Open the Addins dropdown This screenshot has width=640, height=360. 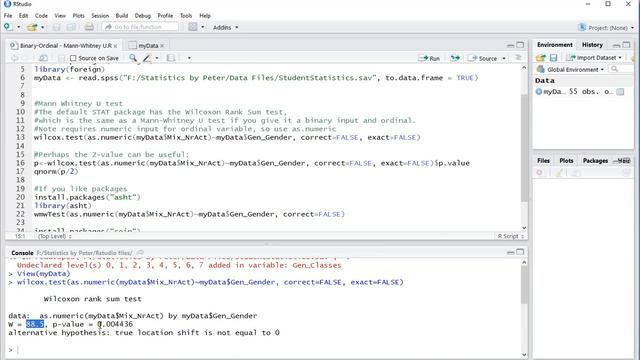point(225,27)
